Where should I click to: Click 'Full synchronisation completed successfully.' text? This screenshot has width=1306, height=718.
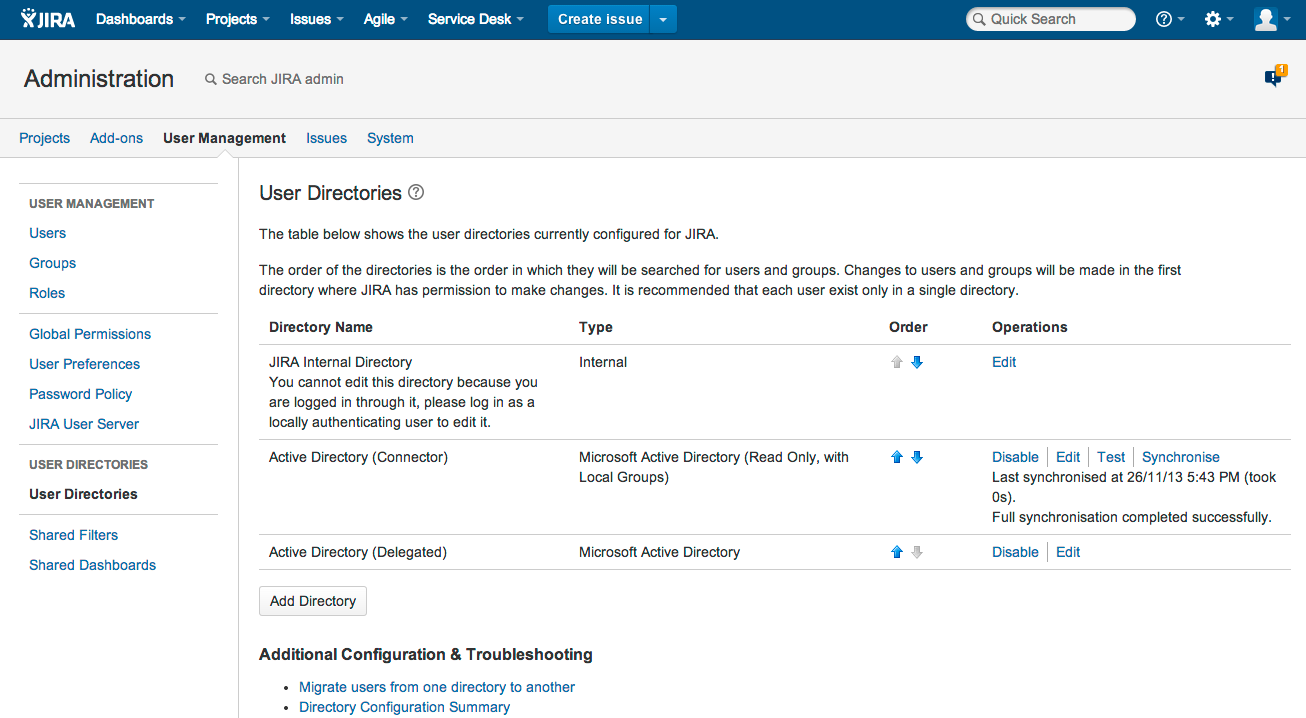pos(1132,517)
